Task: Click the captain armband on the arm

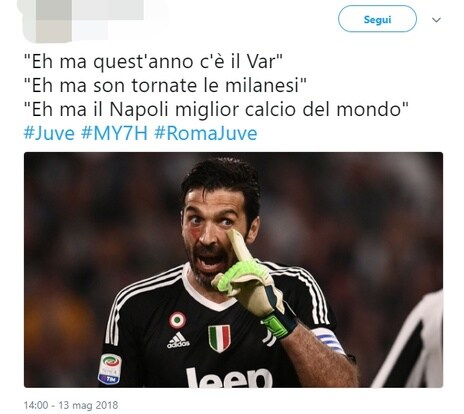Action: (329, 340)
